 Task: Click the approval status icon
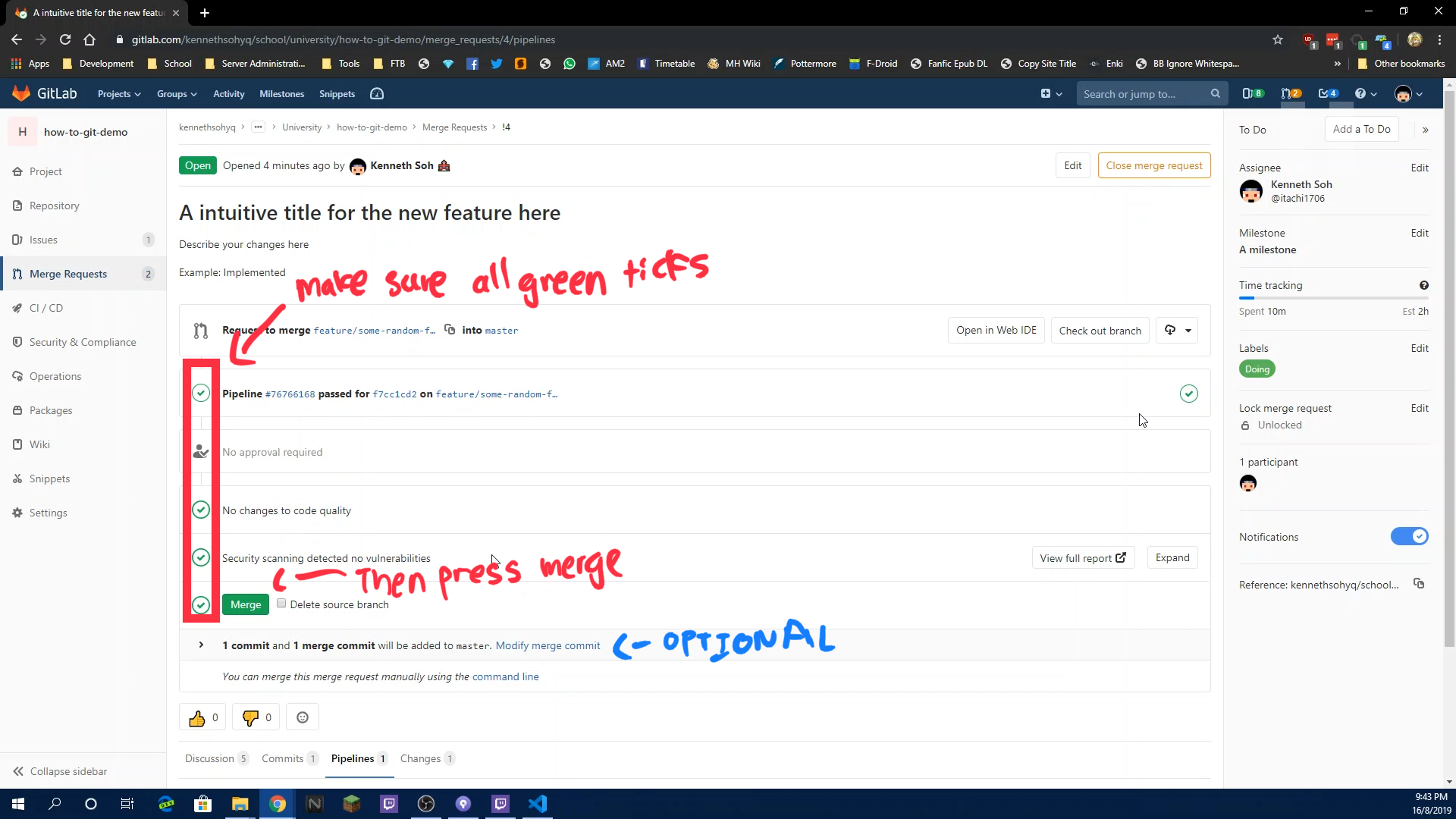pos(200,452)
